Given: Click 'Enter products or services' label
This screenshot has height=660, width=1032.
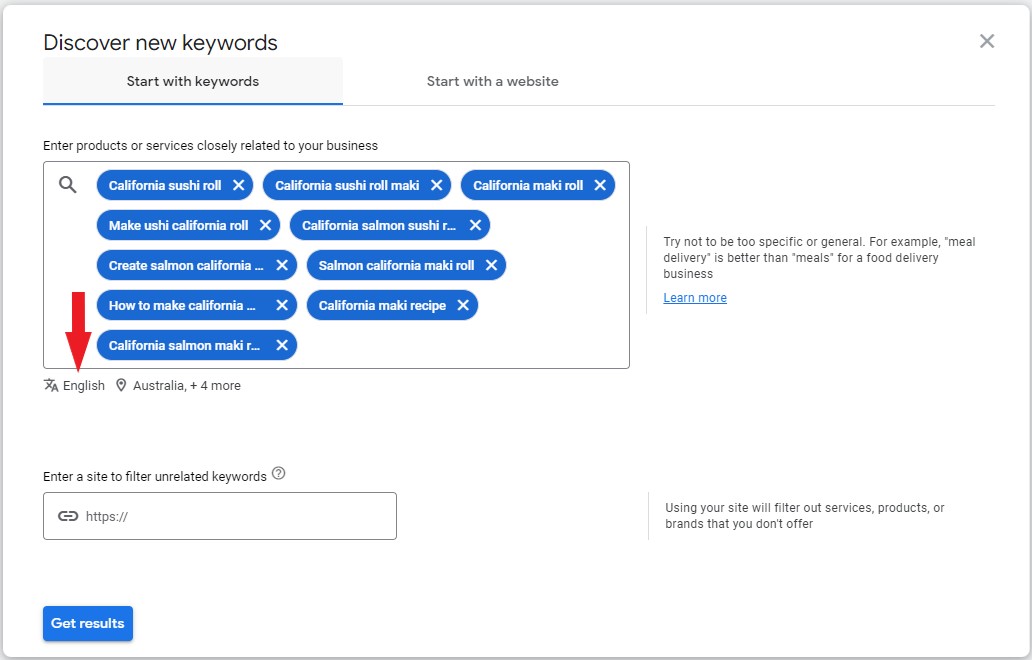Looking at the screenshot, I should 211,145.
